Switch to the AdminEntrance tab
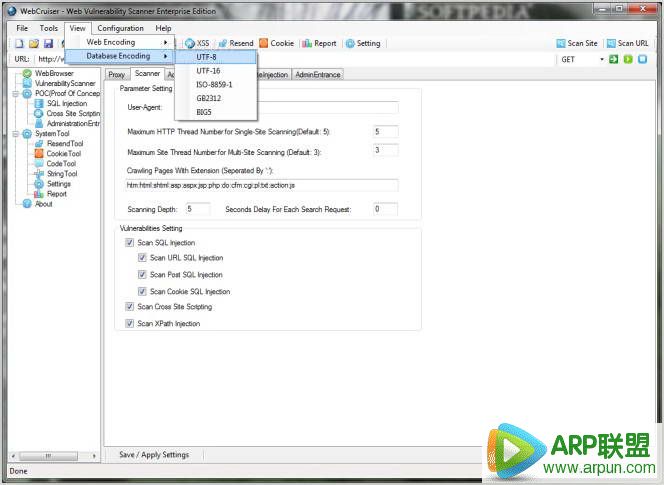The image size is (664, 485). [x=318, y=75]
